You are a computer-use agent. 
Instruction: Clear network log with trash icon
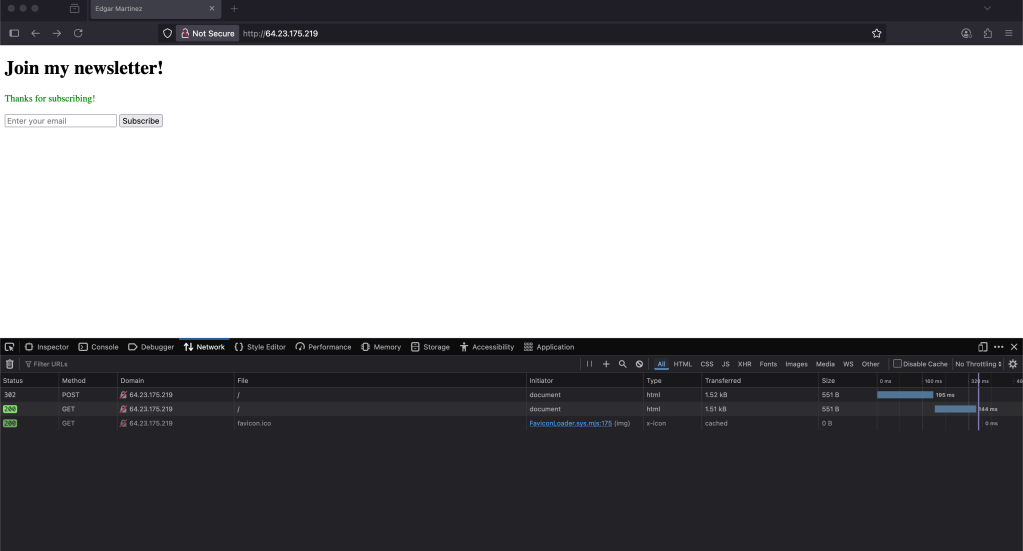(x=10, y=364)
